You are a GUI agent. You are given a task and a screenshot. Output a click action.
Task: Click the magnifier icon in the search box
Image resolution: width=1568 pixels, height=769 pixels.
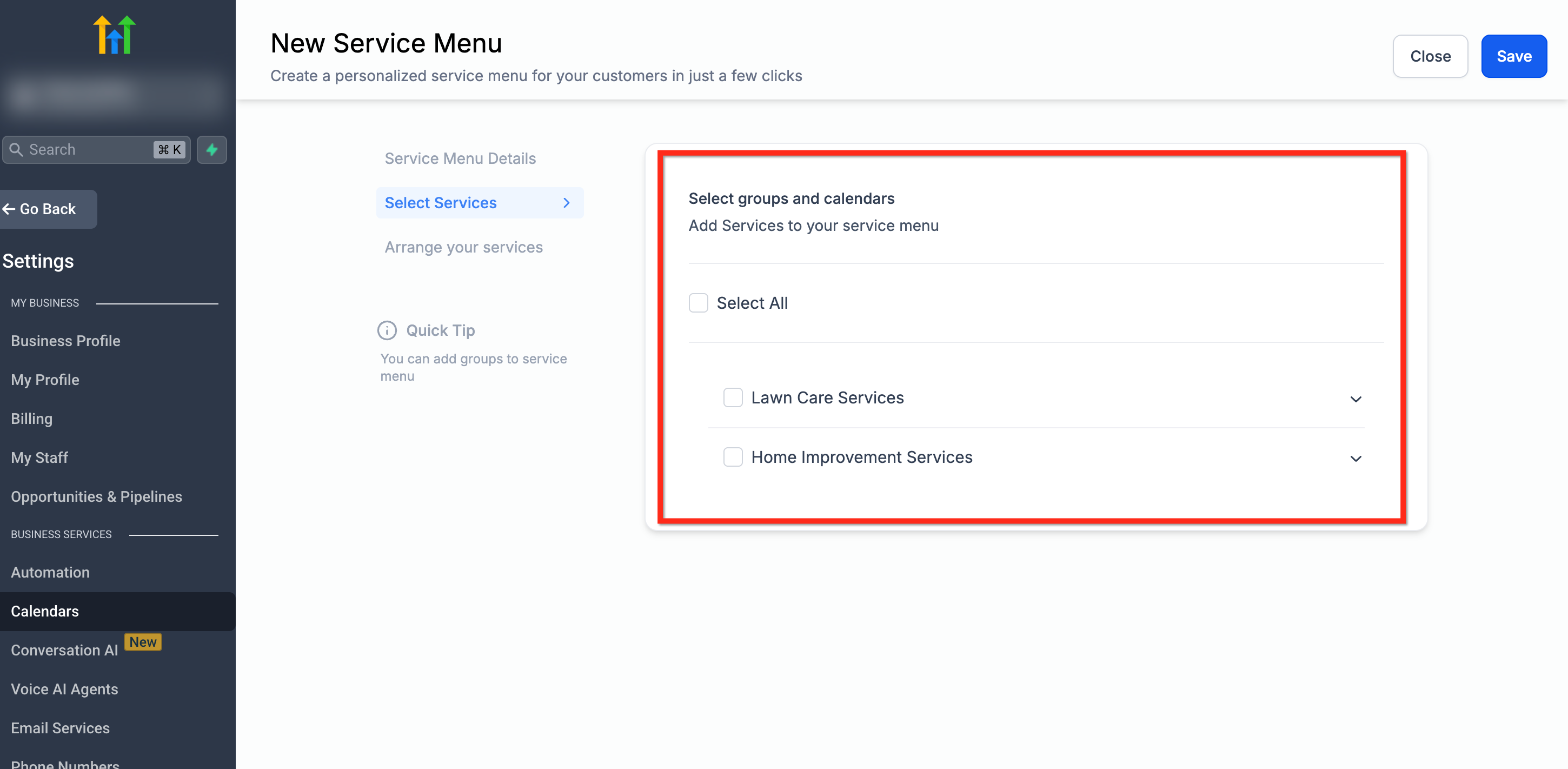pos(16,150)
